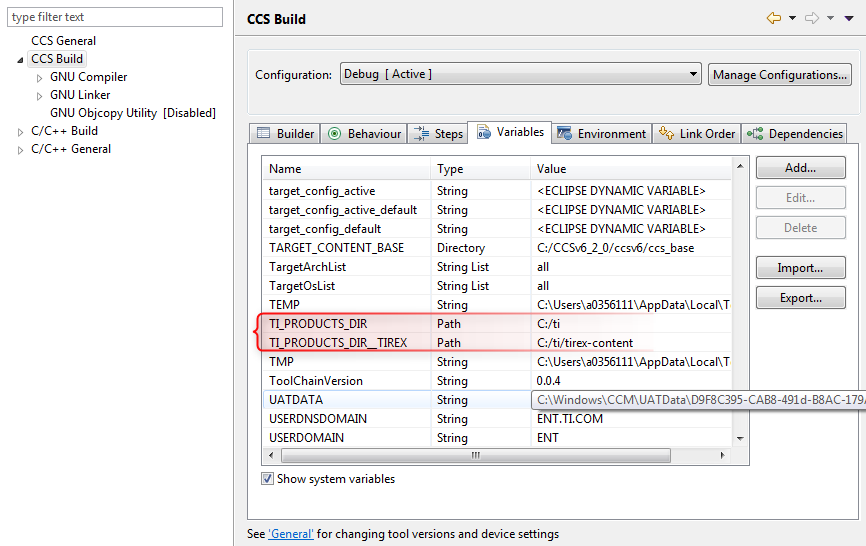Select the target_config_default variable row
Viewport: 866px width, 546px height.
pyautogui.click(x=497, y=229)
